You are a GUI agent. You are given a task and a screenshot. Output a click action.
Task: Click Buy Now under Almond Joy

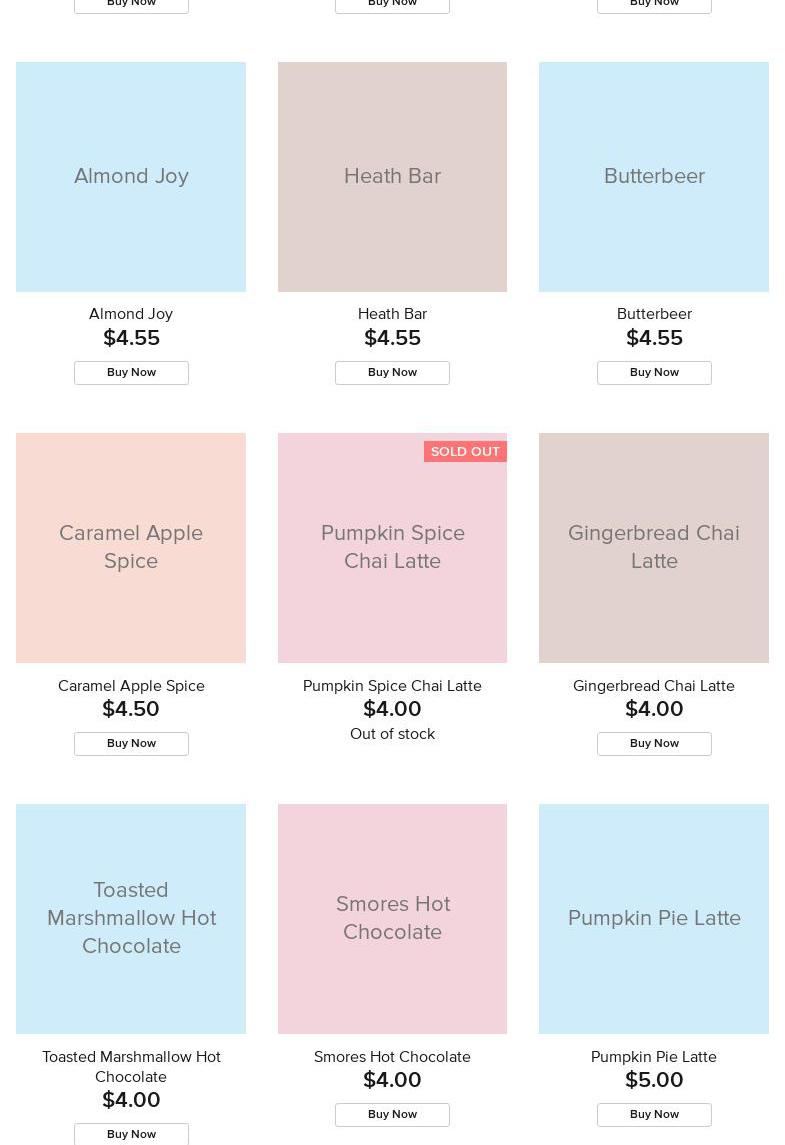tap(131, 373)
